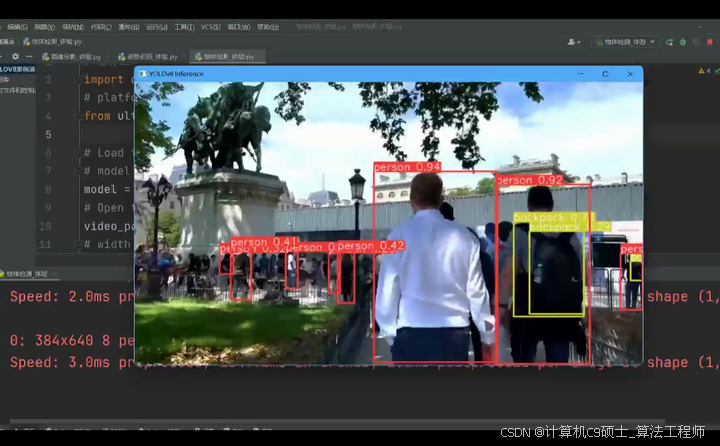Open the 视图(V) View menu
Image resolution: width=720 pixels, height=446 pixels.
(x=45, y=27)
